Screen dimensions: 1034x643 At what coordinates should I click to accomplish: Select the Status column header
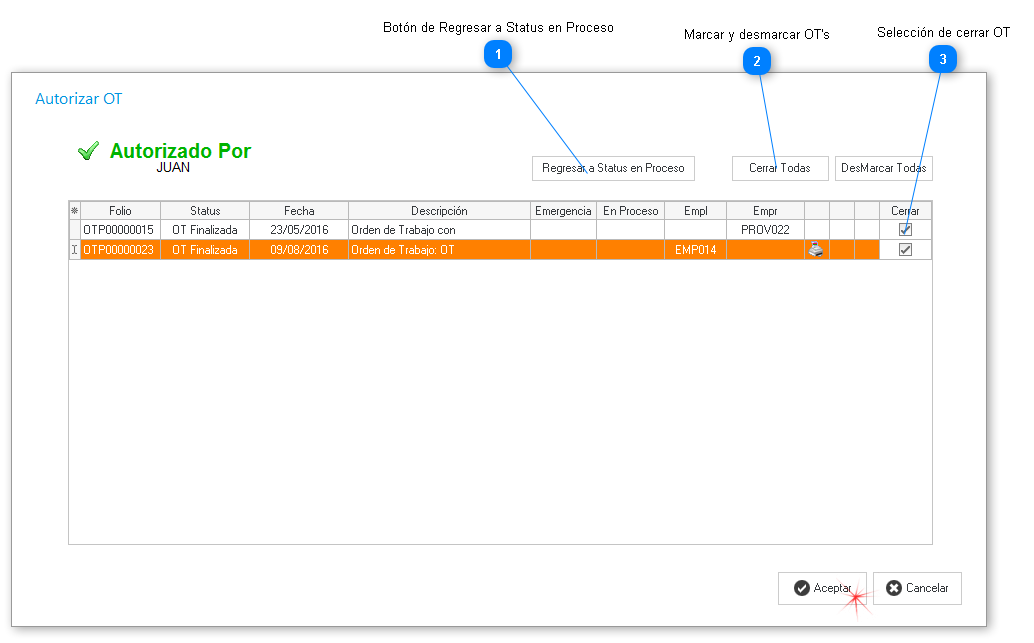click(x=205, y=211)
